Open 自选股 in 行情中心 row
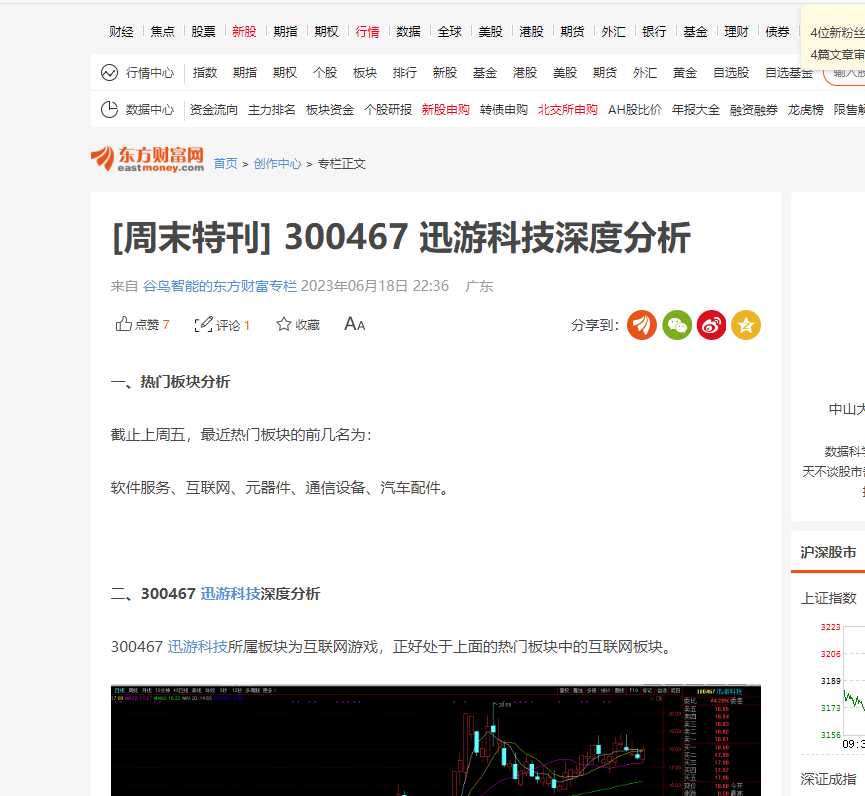 click(731, 72)
